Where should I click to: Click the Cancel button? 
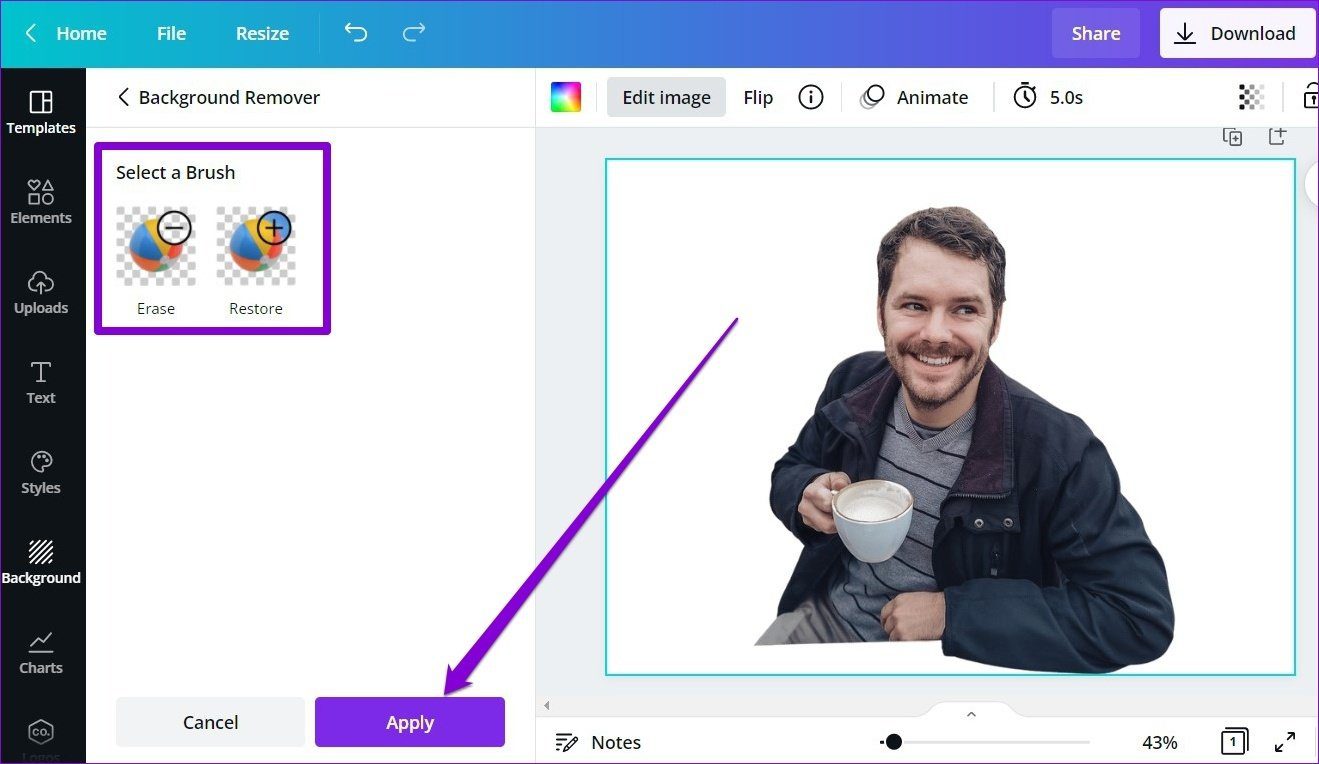coord(210,722)
